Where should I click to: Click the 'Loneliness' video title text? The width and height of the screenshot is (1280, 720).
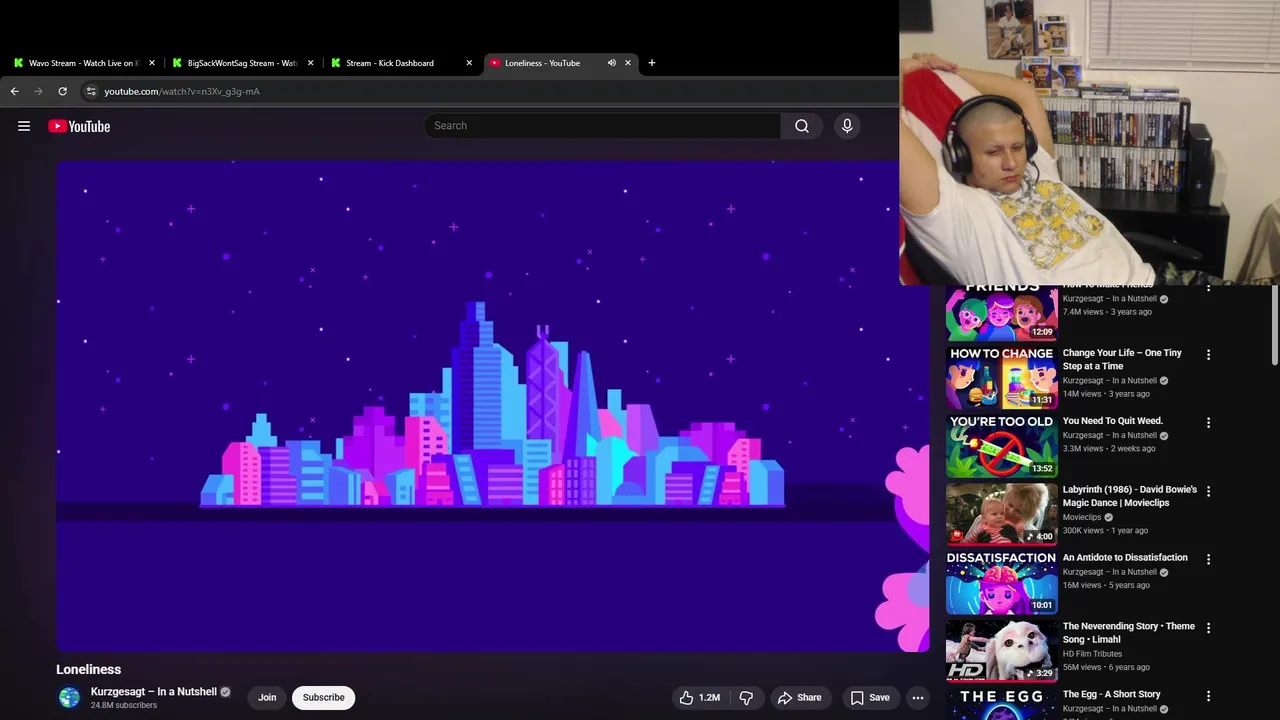pos(89,669)
